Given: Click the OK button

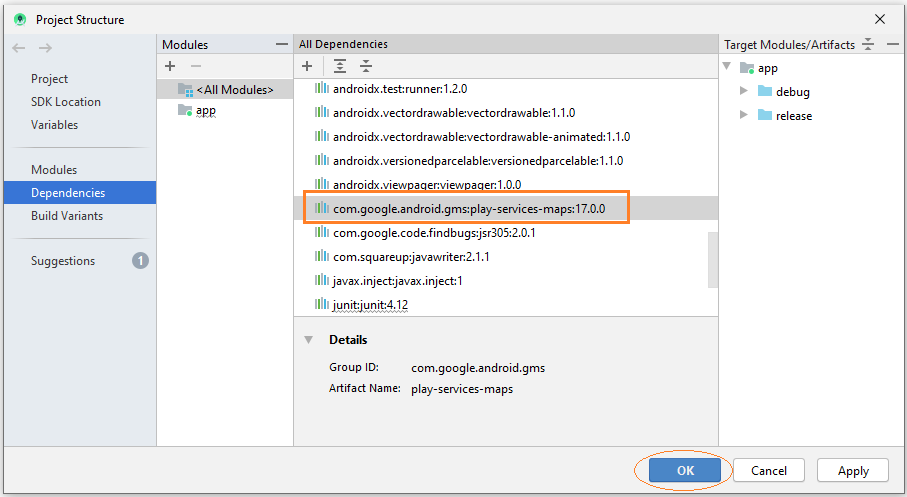Looking at the screenshot, I should (685, 470).
